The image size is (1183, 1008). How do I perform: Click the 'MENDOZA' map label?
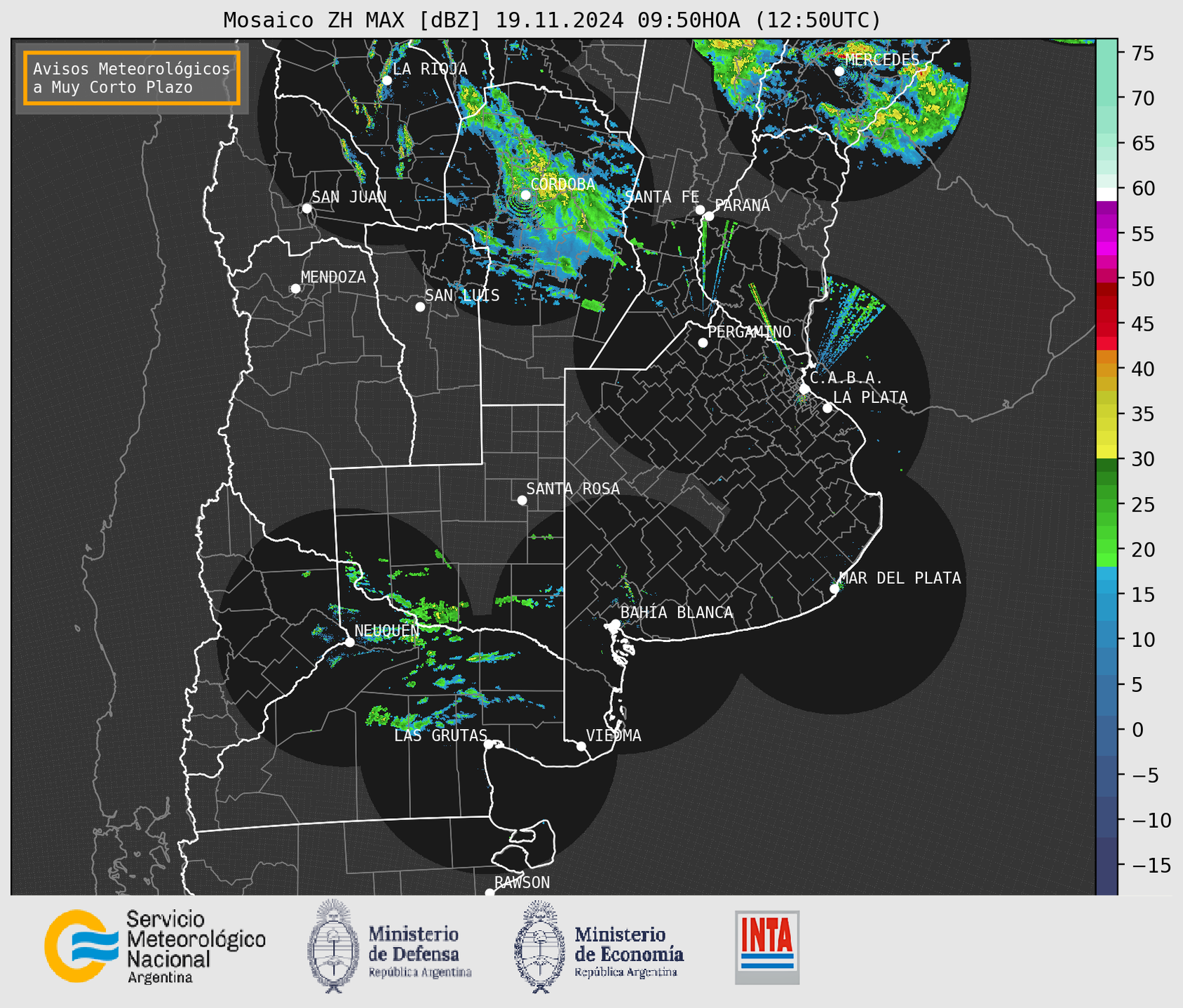(x=333, y=277)
